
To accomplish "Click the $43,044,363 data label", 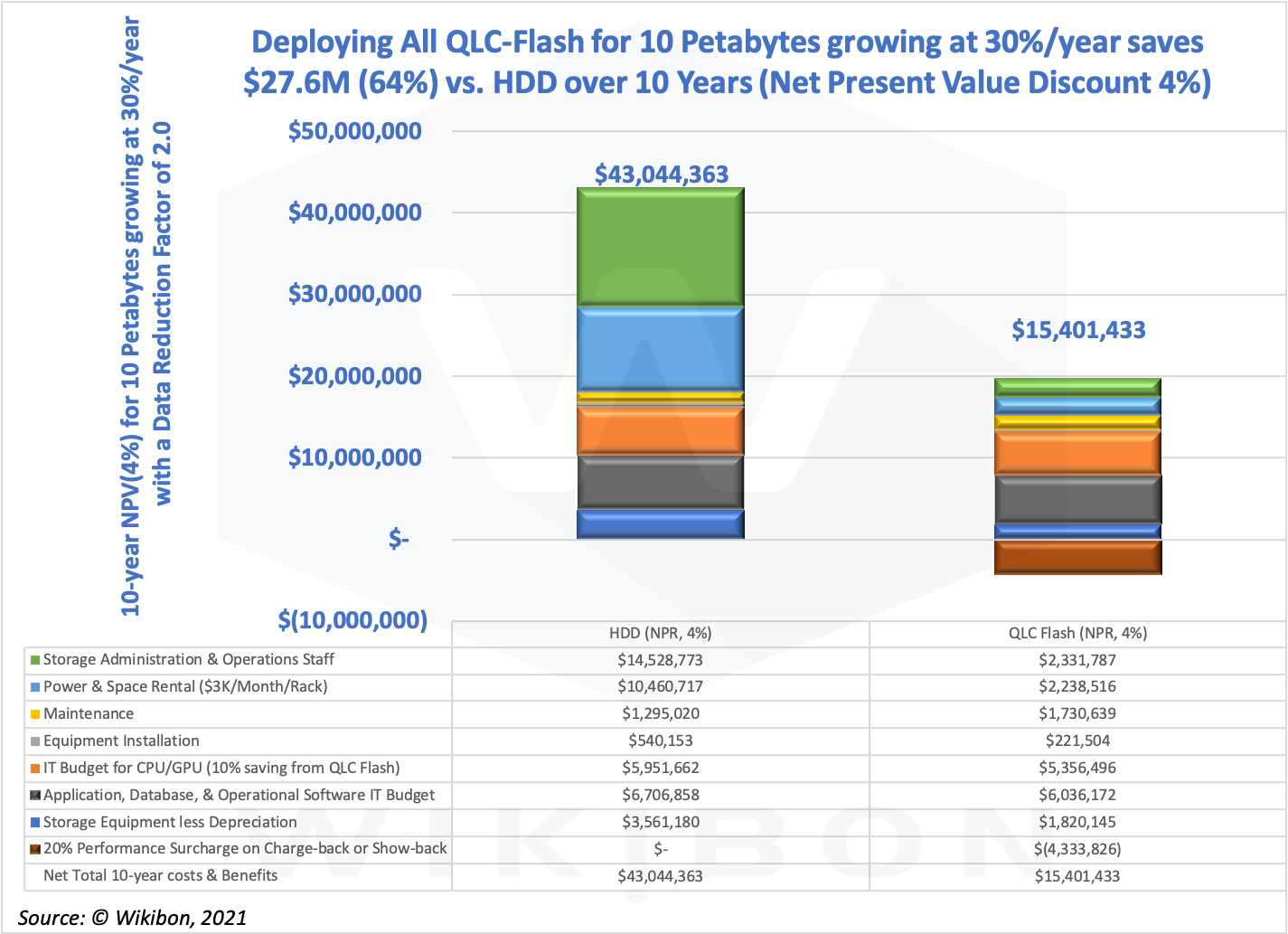I will pyautogui.click(x=660, y=174).
